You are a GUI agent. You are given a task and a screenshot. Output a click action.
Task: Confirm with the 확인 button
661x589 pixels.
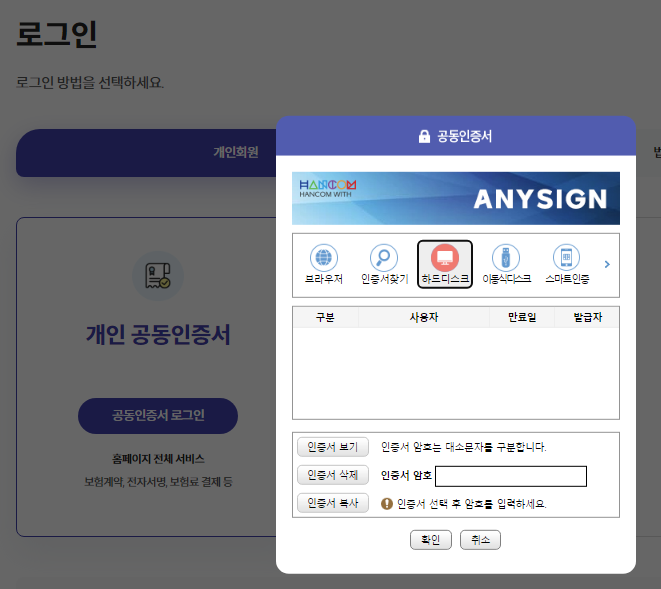pos(430,540)
